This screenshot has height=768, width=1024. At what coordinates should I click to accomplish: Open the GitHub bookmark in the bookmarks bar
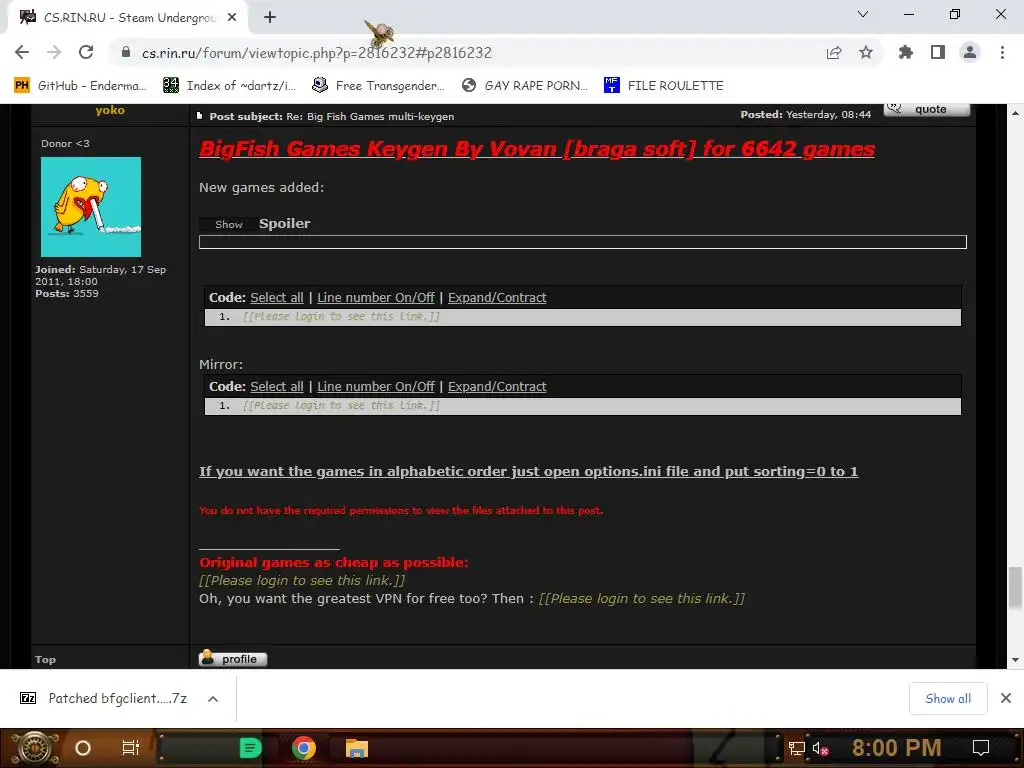pyautogui.click(x=80, y=86)
